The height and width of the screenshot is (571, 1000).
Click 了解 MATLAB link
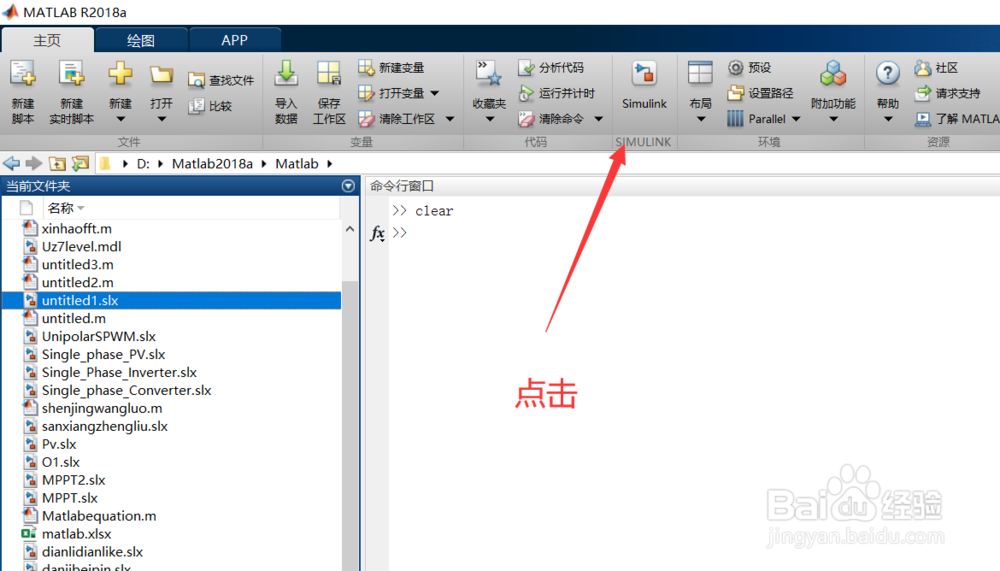tap(957, 119)
